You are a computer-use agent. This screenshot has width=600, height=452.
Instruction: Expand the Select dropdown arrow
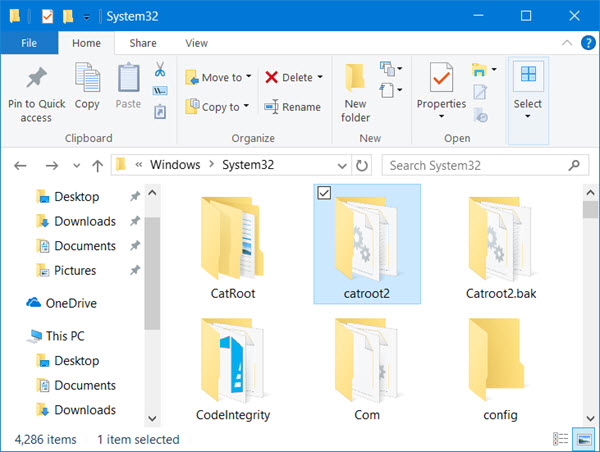[528, 116]
